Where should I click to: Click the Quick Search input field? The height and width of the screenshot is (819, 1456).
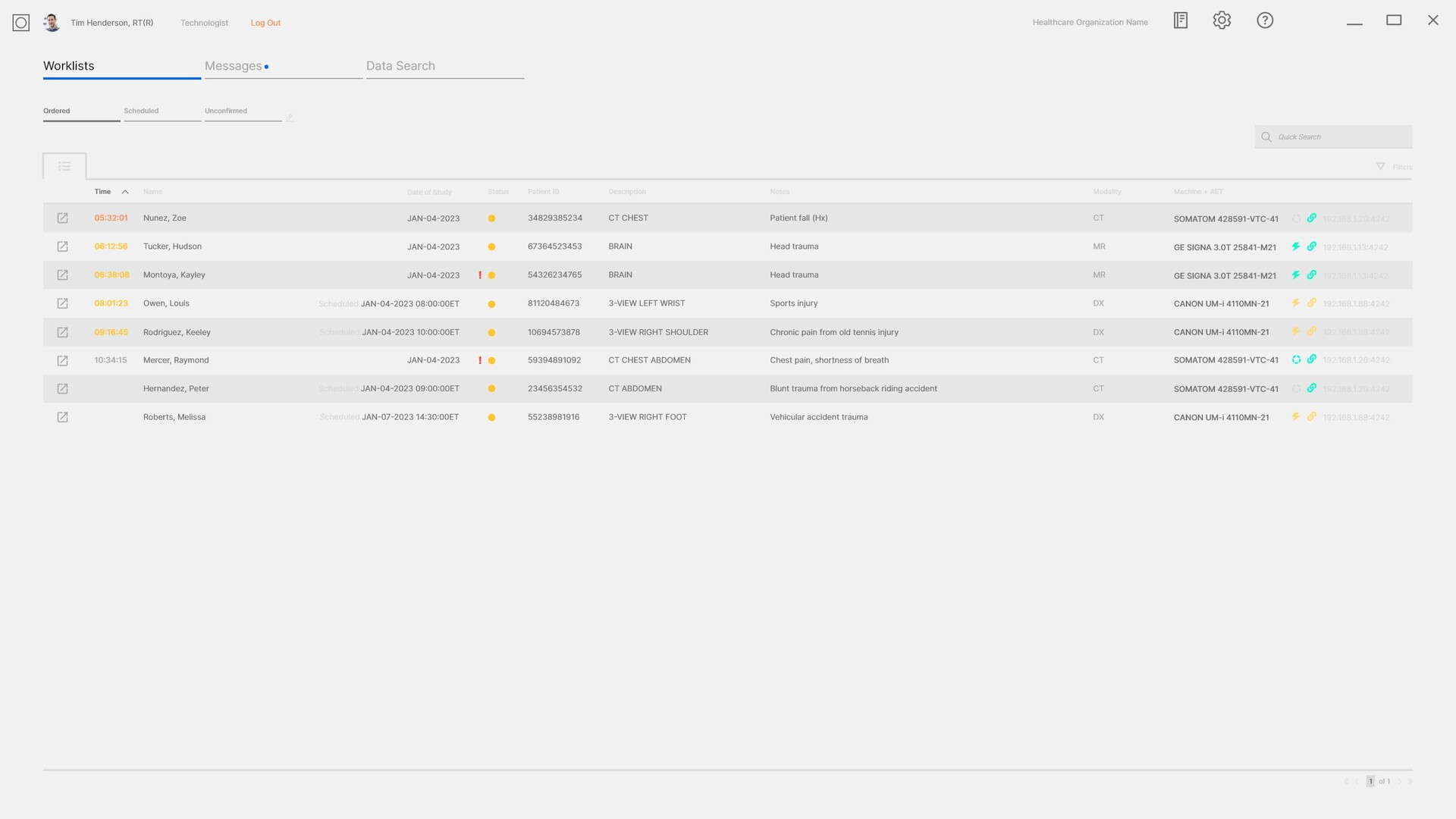[1341, 137]
